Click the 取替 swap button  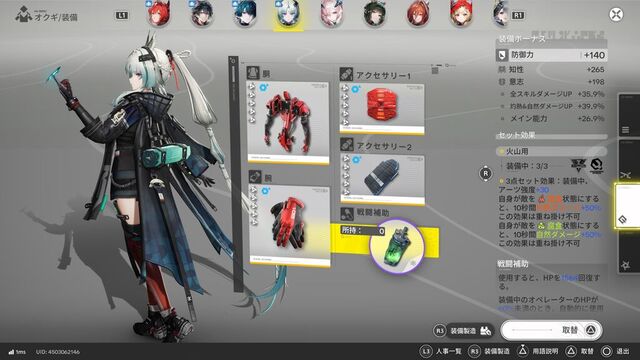551,330
